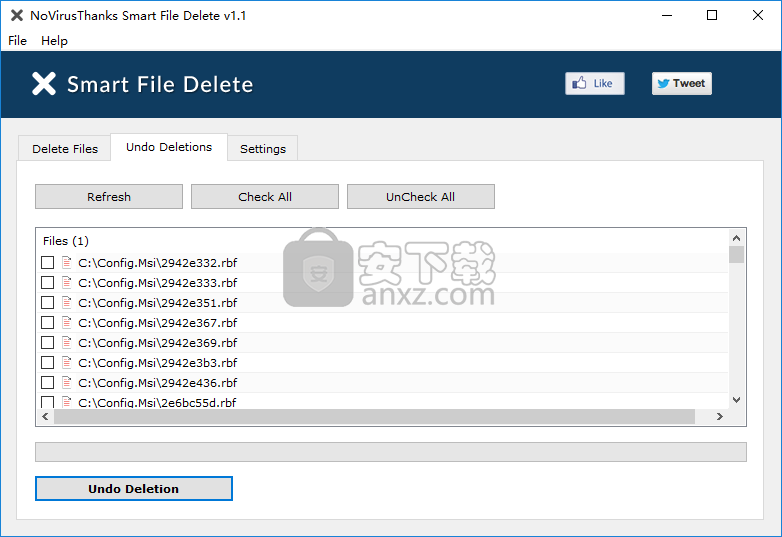The image size is (782, 537).
Task: Open the Help menu
Action: pyautogui.click(x=54, y=40)
